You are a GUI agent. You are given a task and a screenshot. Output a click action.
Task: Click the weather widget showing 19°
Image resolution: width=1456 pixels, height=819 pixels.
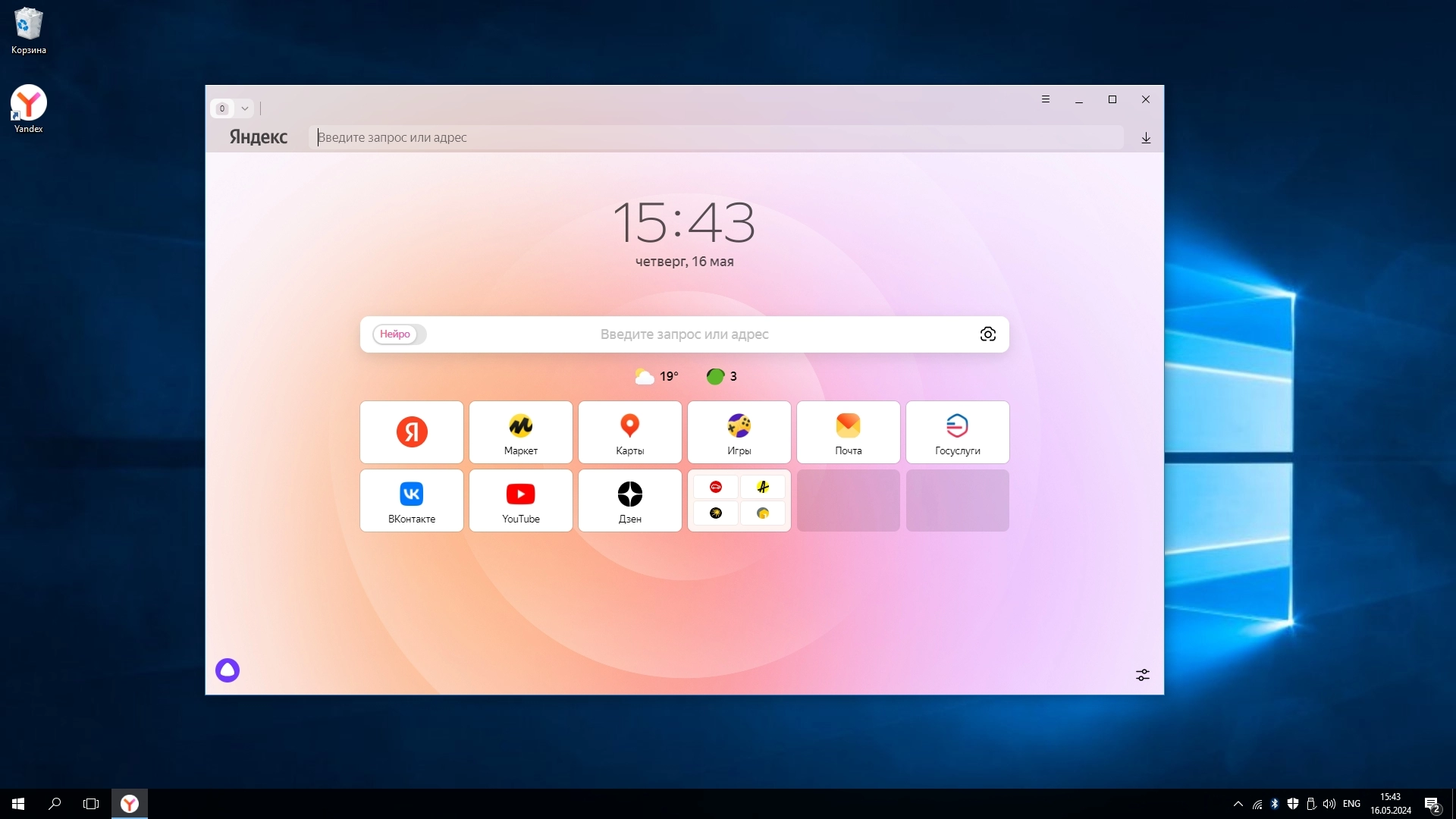(x=657, y=377)
